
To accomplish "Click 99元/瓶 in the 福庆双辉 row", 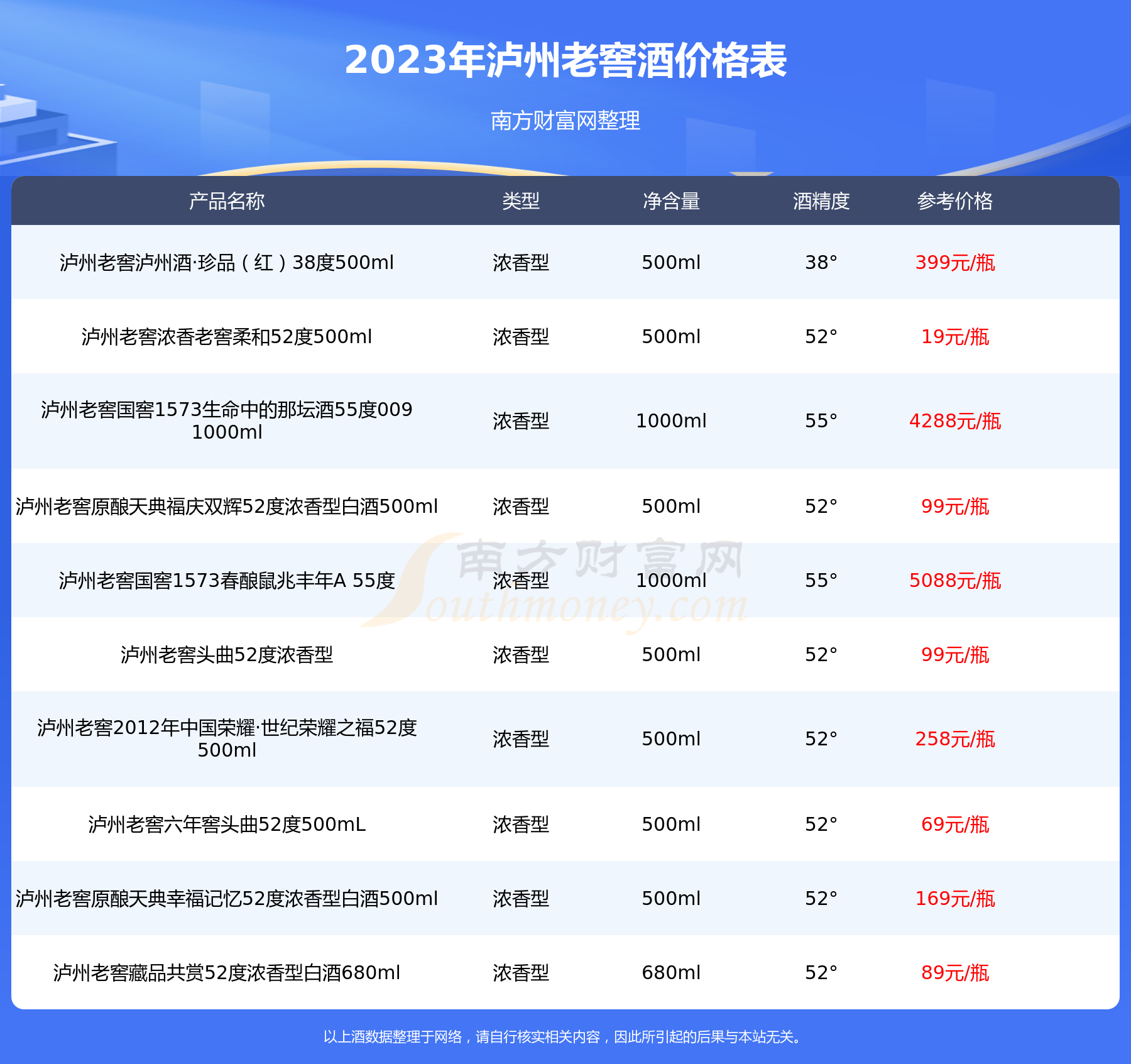I will click(x=955, y=506).
